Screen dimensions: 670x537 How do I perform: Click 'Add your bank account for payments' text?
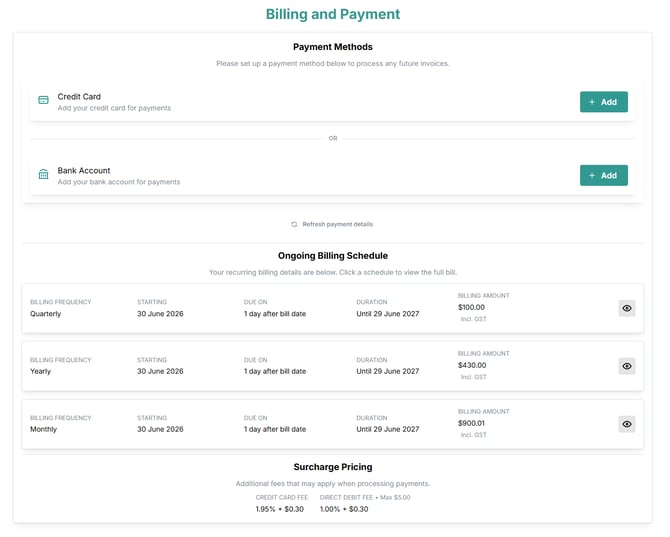point(119,182)
